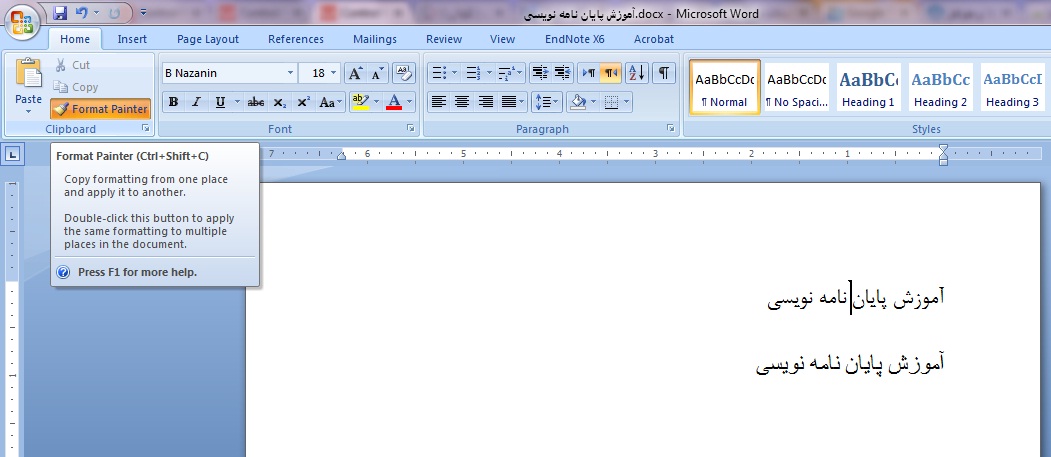Click the Grow Font icon
This screenshot has height=457, width=1051.
[355, 73]
